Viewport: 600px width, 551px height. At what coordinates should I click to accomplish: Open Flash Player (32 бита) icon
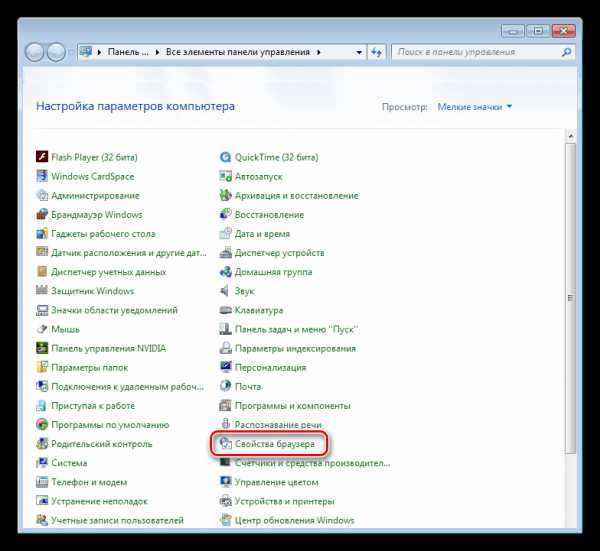click(x=42, y=157)
